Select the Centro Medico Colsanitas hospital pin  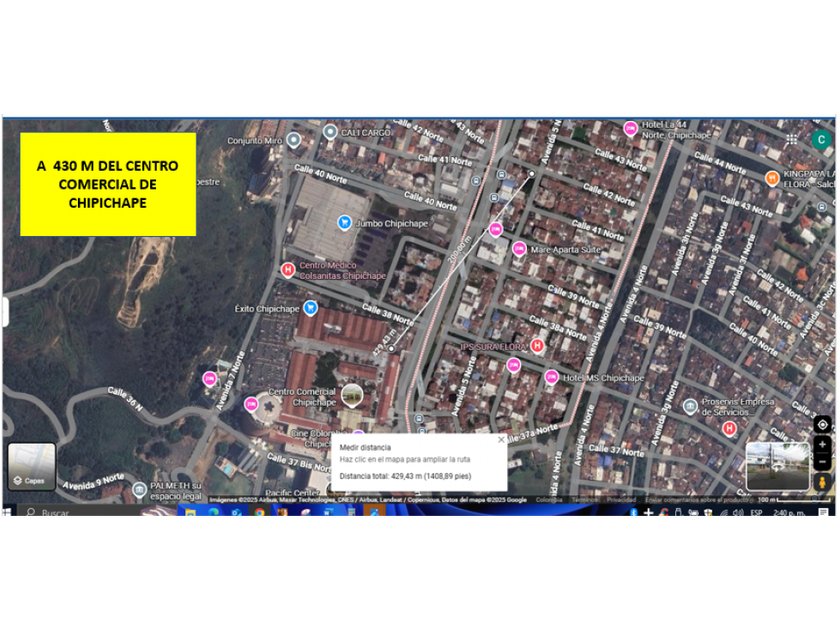pyautogui.click(x=288, y=269)
